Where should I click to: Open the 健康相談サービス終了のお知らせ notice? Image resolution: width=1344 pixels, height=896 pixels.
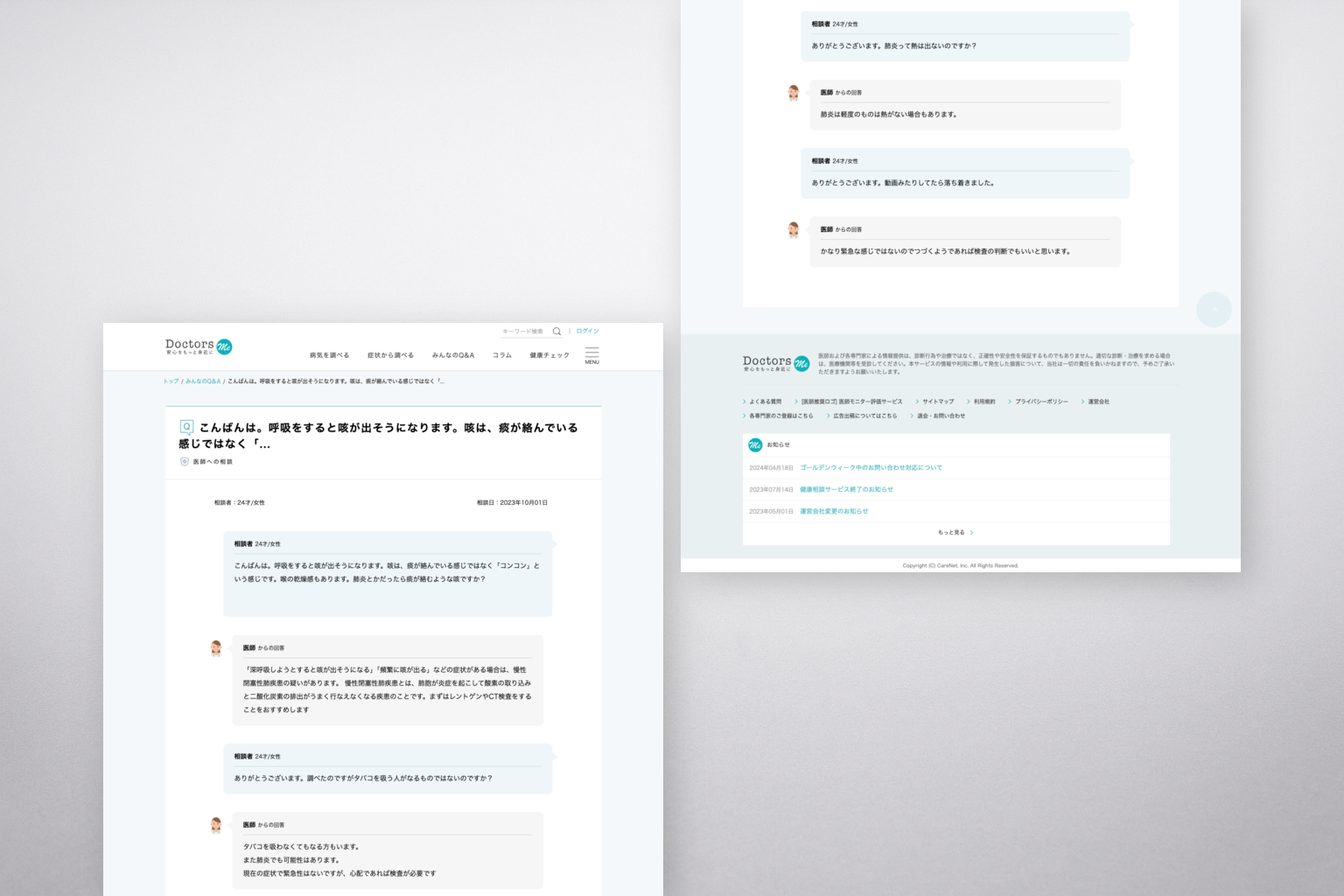846,489
